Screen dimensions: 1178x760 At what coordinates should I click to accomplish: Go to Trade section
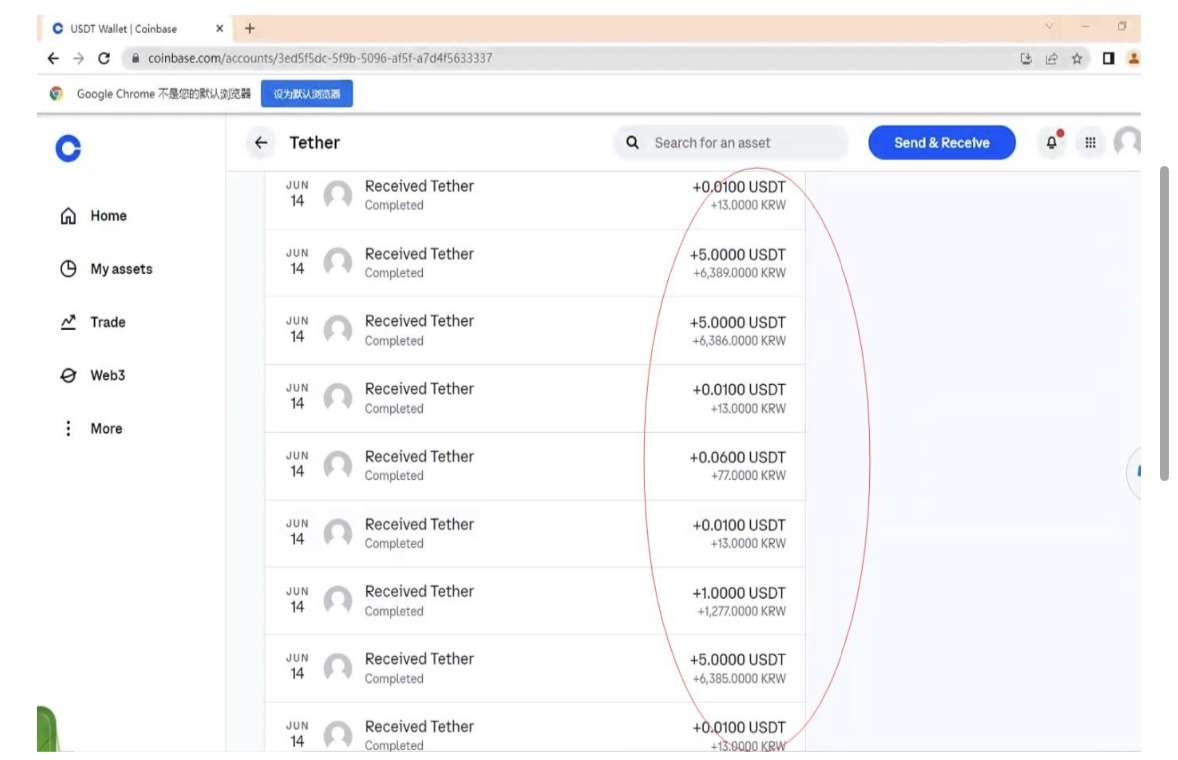click(x=93, y=322)
